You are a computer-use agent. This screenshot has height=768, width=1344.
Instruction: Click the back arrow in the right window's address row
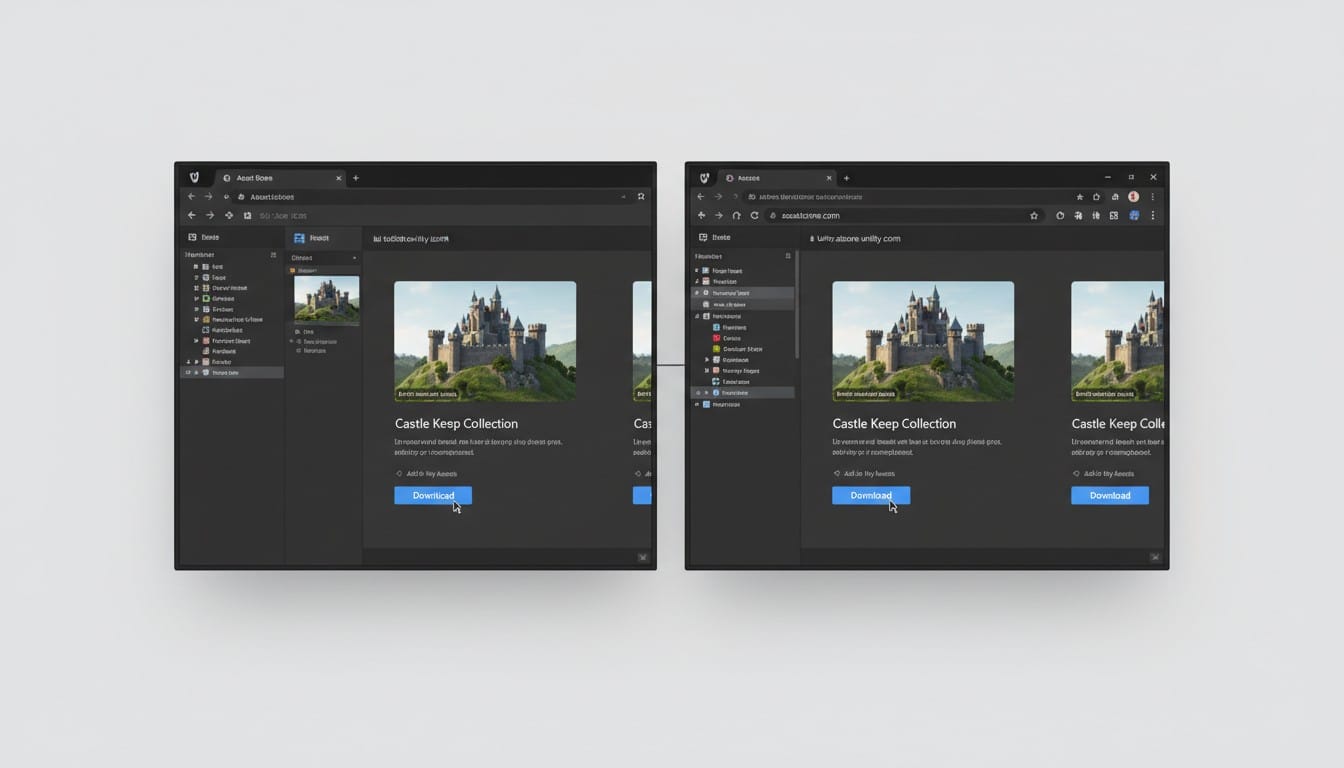702,215
